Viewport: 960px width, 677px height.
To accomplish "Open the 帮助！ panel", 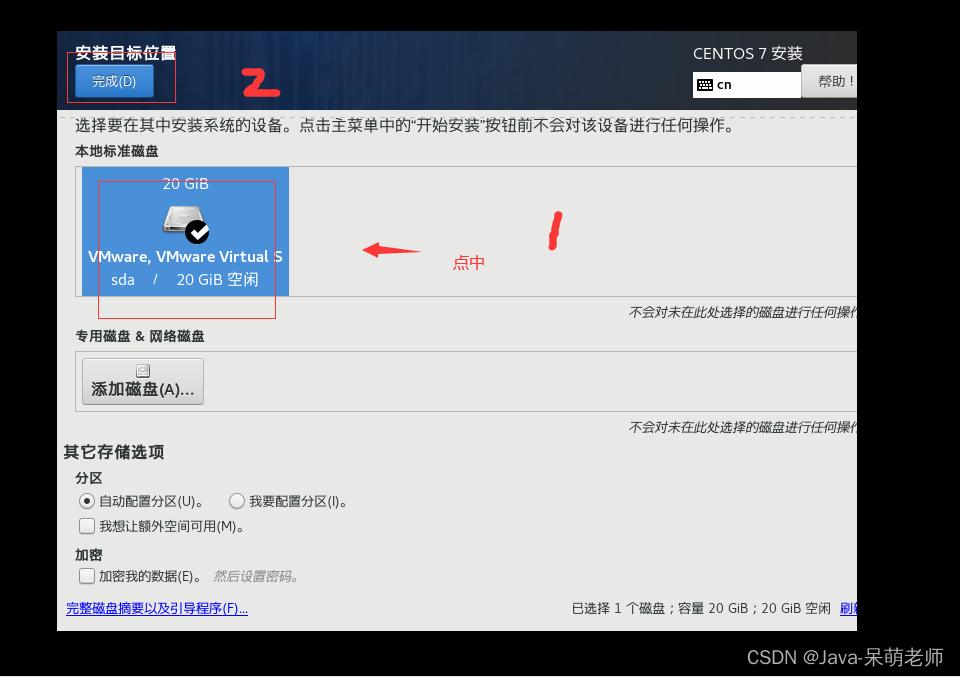I will pos(831,83).
